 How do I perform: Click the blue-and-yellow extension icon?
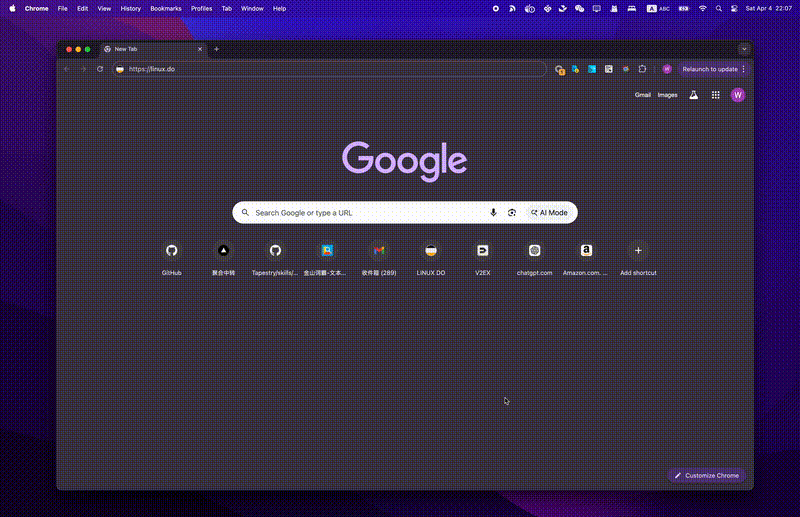point(576,69)
